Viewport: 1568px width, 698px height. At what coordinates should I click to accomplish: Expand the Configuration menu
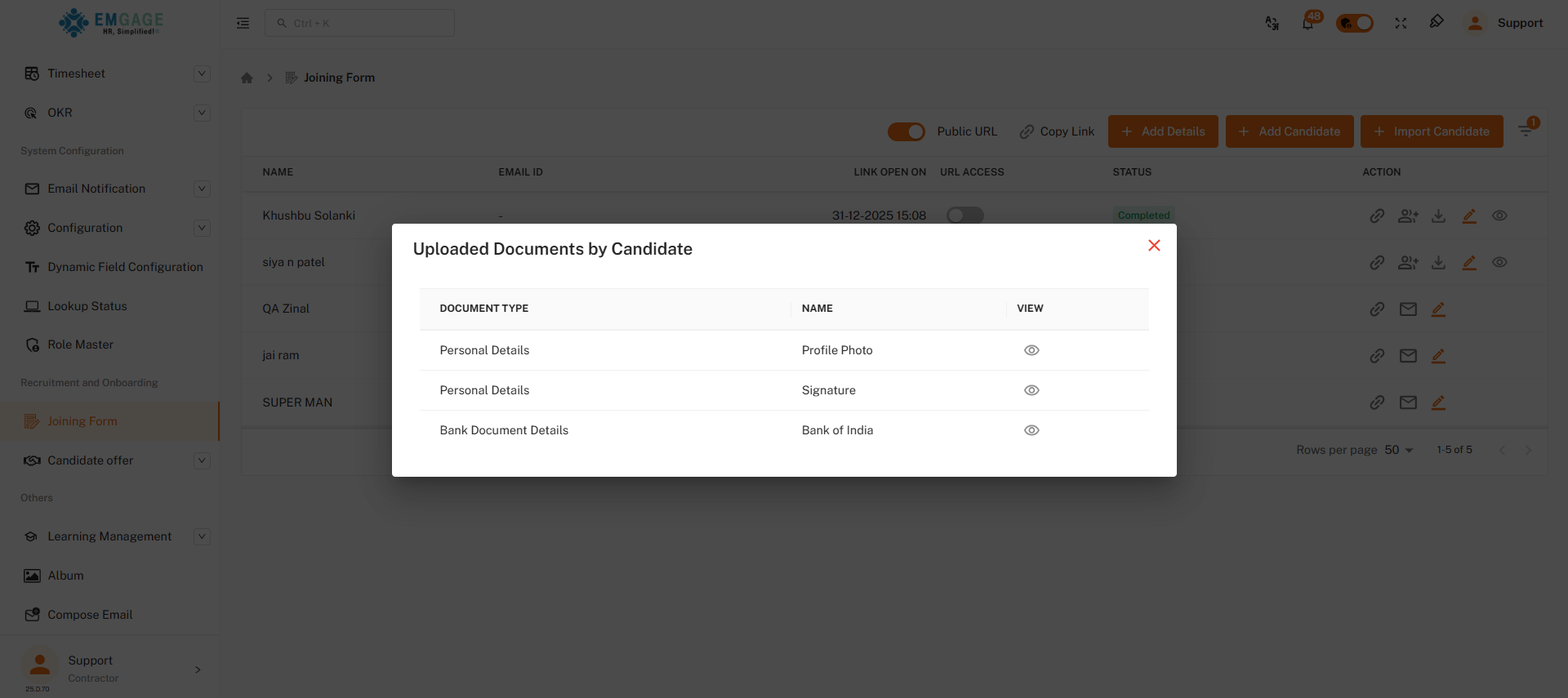pos(202,228)
